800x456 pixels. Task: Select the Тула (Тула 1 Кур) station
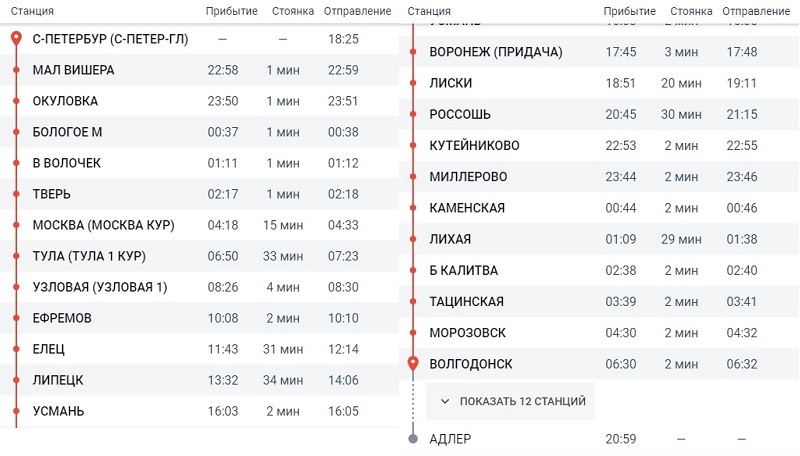click(88, 256)
